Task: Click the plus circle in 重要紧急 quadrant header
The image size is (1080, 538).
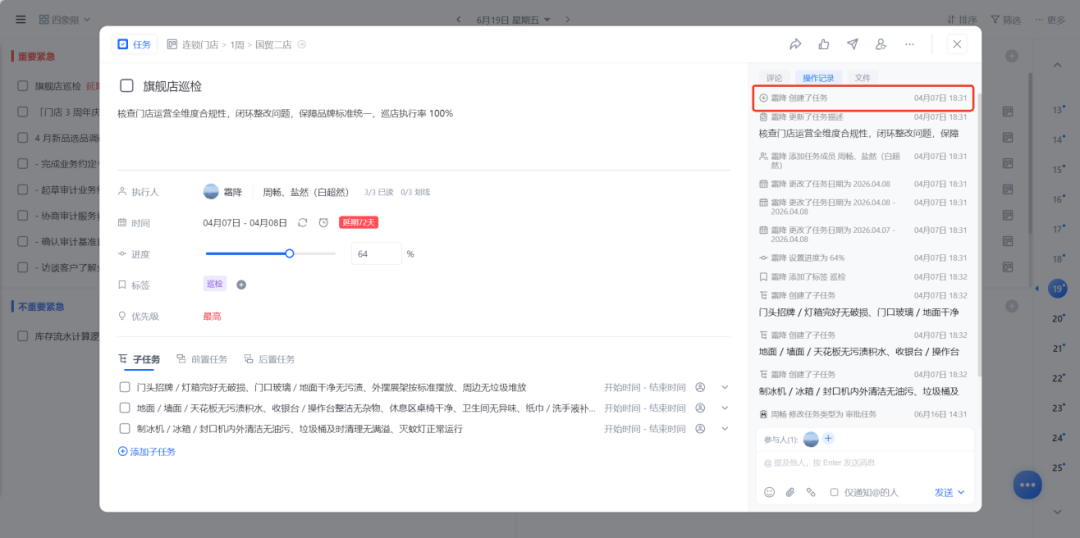Action: click(x=1011, y=56)
